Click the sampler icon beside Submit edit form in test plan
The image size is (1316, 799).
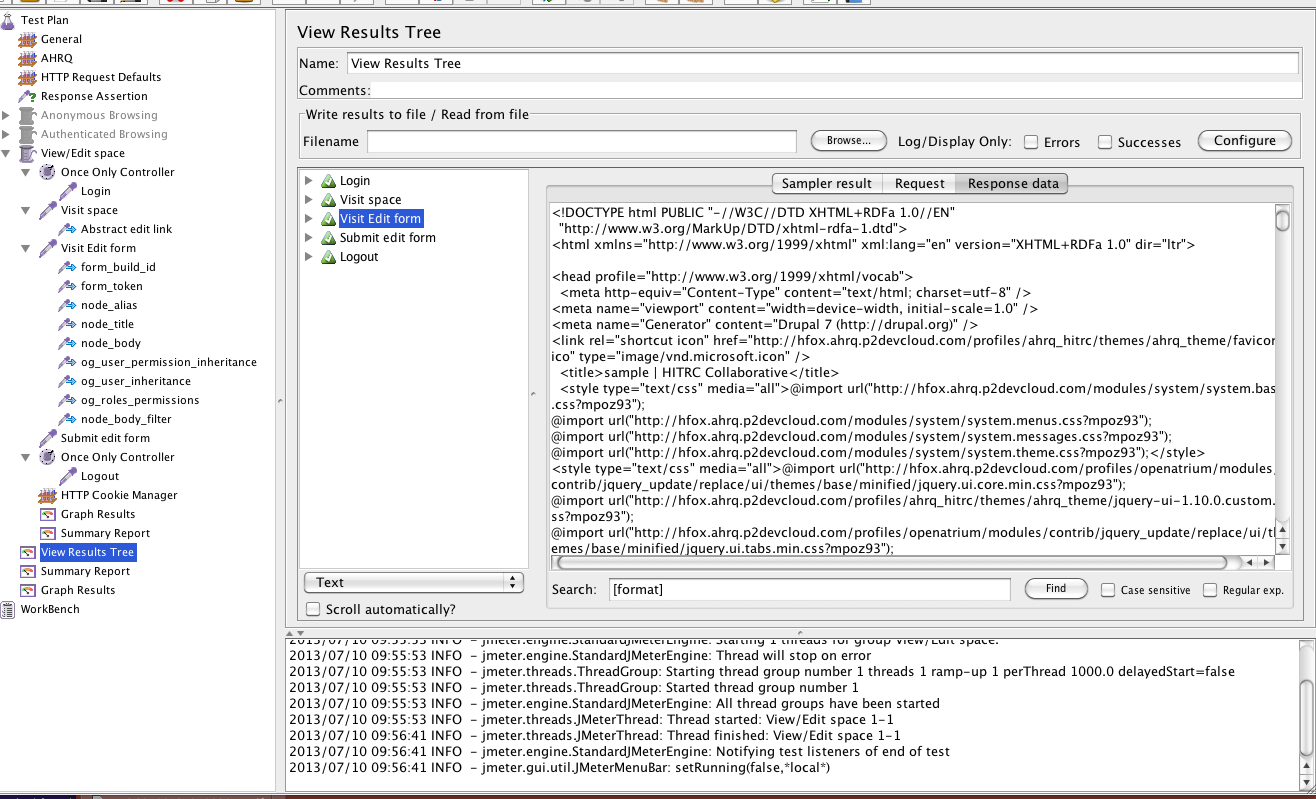(48, 438)
